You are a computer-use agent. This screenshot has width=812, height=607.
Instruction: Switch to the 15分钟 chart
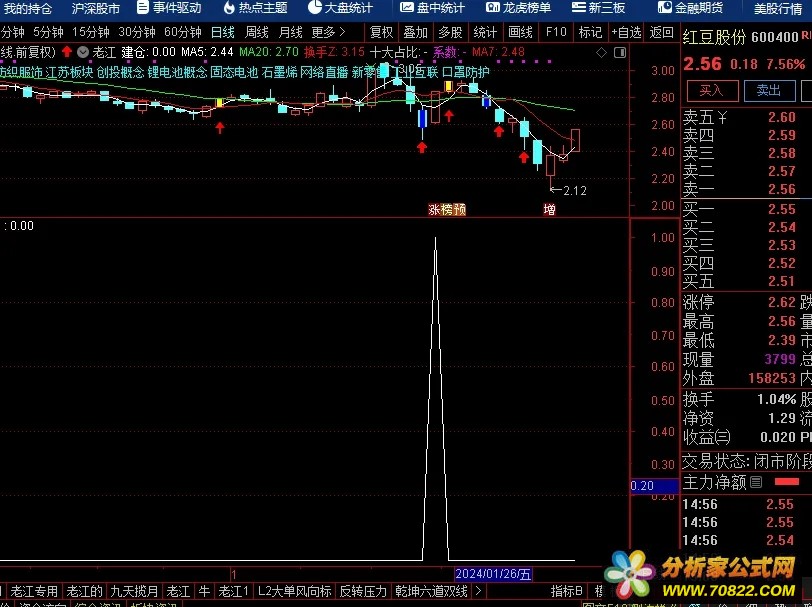[91, 32]
